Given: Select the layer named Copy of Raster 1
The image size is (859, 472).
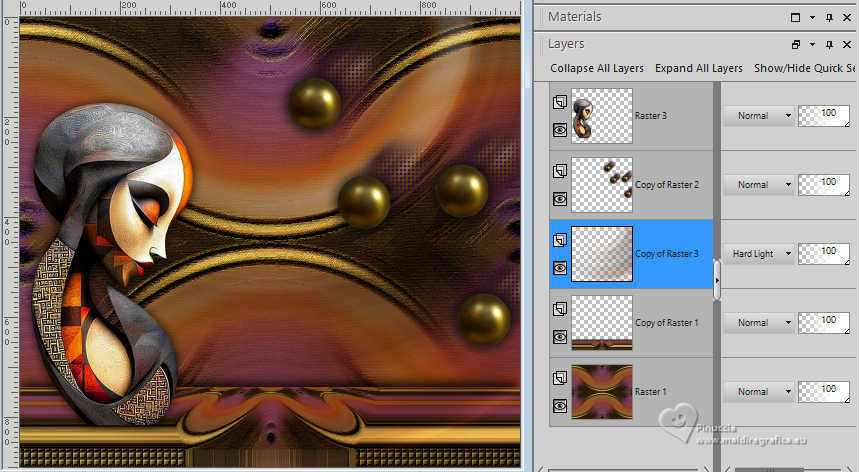Looking at the screenshot, I should [667, 323].
